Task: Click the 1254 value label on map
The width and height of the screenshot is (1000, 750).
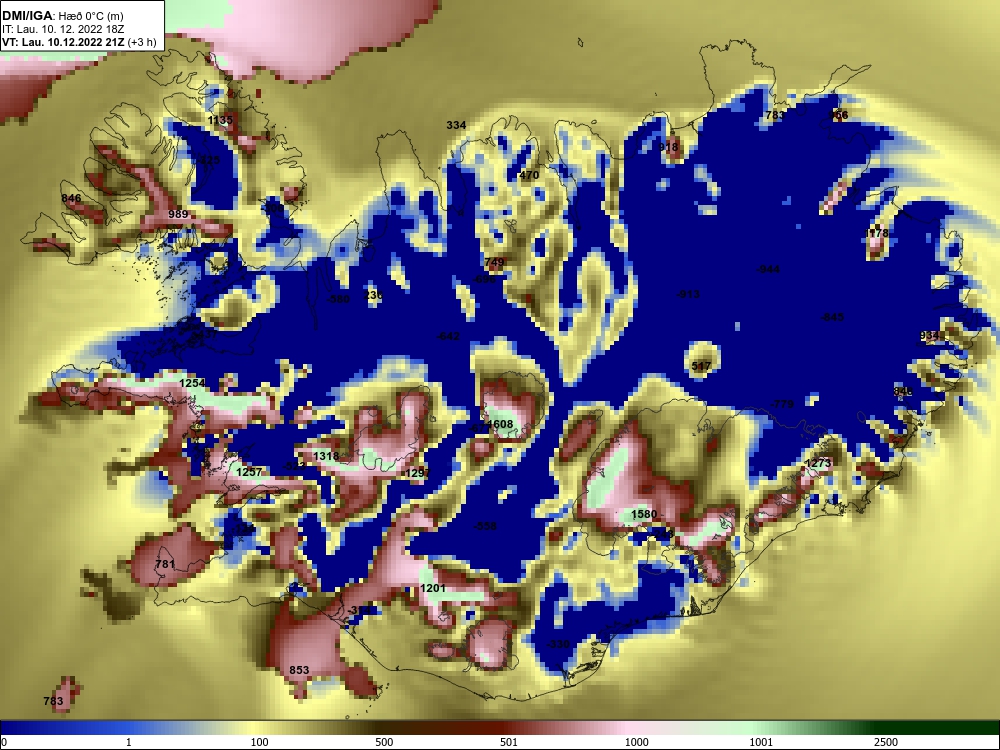Action: [x=192, y=383]
